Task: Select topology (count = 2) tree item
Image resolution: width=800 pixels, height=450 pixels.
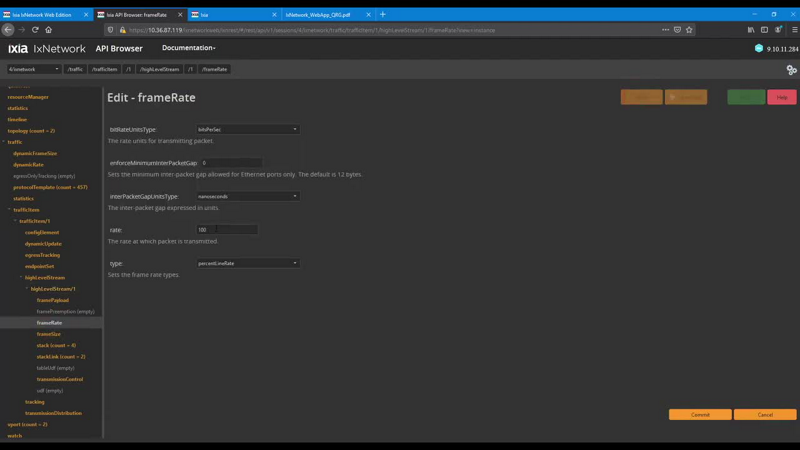Action: coord(31,131)
